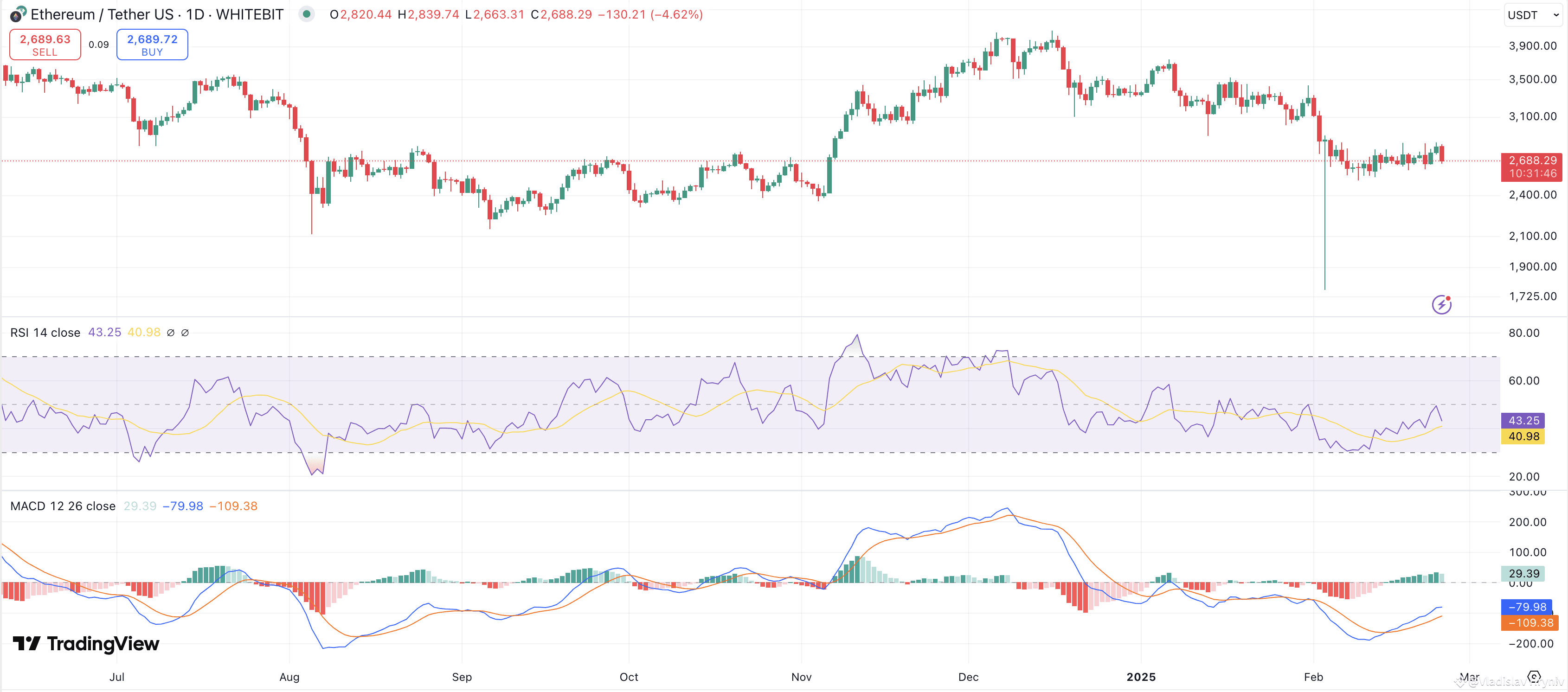Click second empty-value symbol in RSI legend
The image size is (1568, 692).
coord(185,333)
